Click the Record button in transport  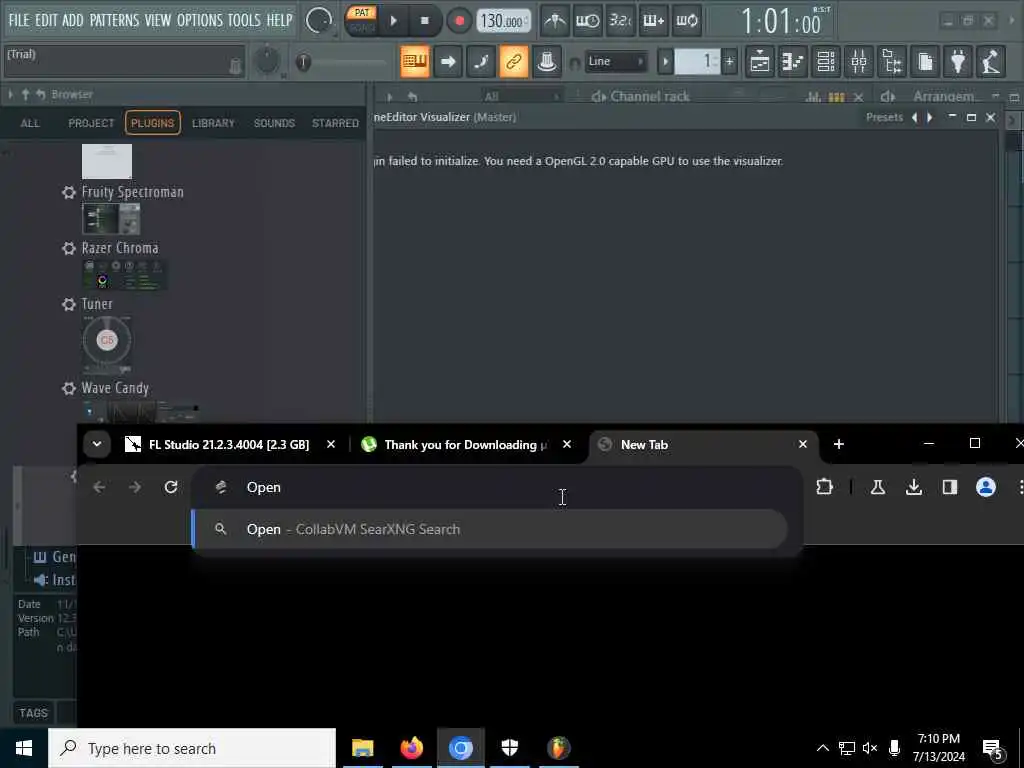[459, 21]
